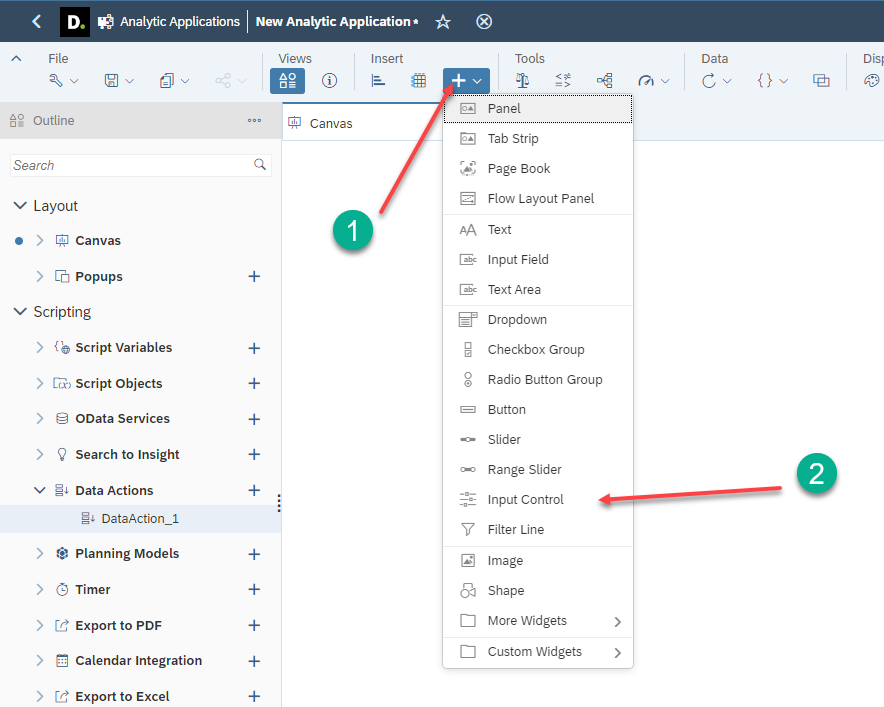Add a new Popup with plus icon
This screenshot has width=884, height=707.
254,277
